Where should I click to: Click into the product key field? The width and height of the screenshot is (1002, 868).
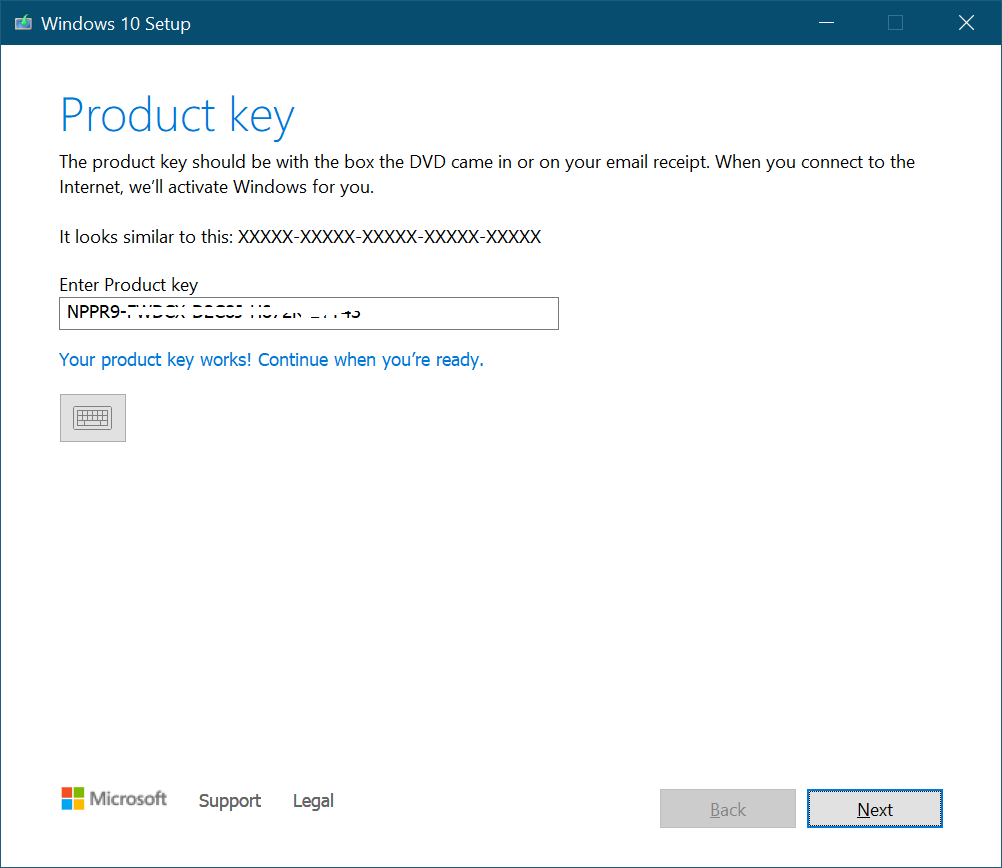click(309, 313)
